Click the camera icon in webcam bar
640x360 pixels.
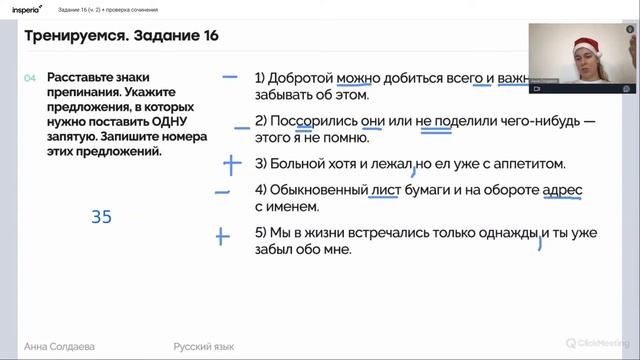point(537,89)
